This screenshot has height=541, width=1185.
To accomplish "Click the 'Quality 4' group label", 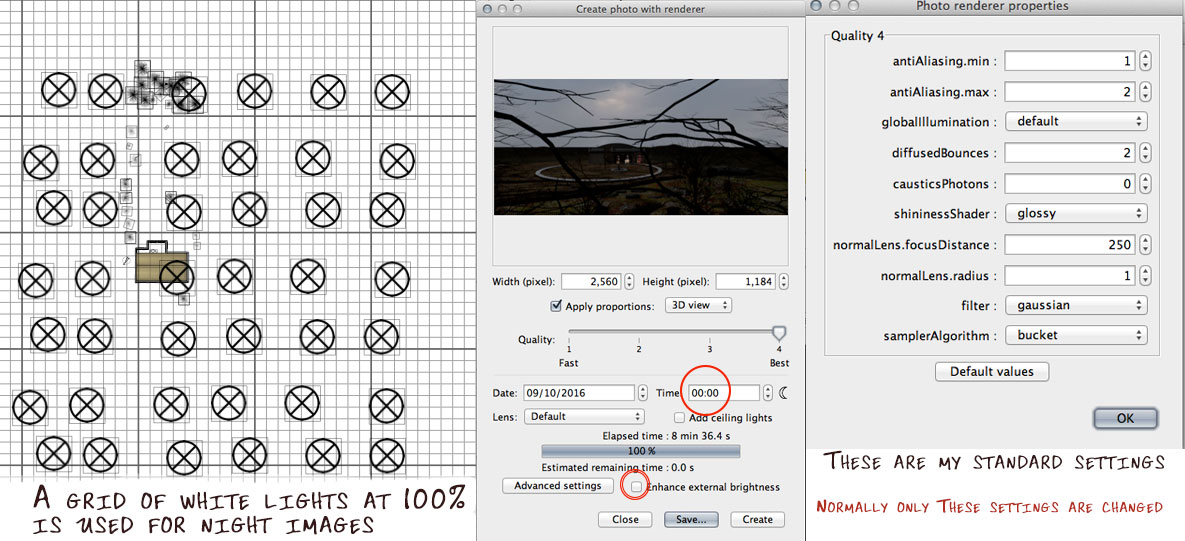I will pyautogui.click(x=857, y=36).
